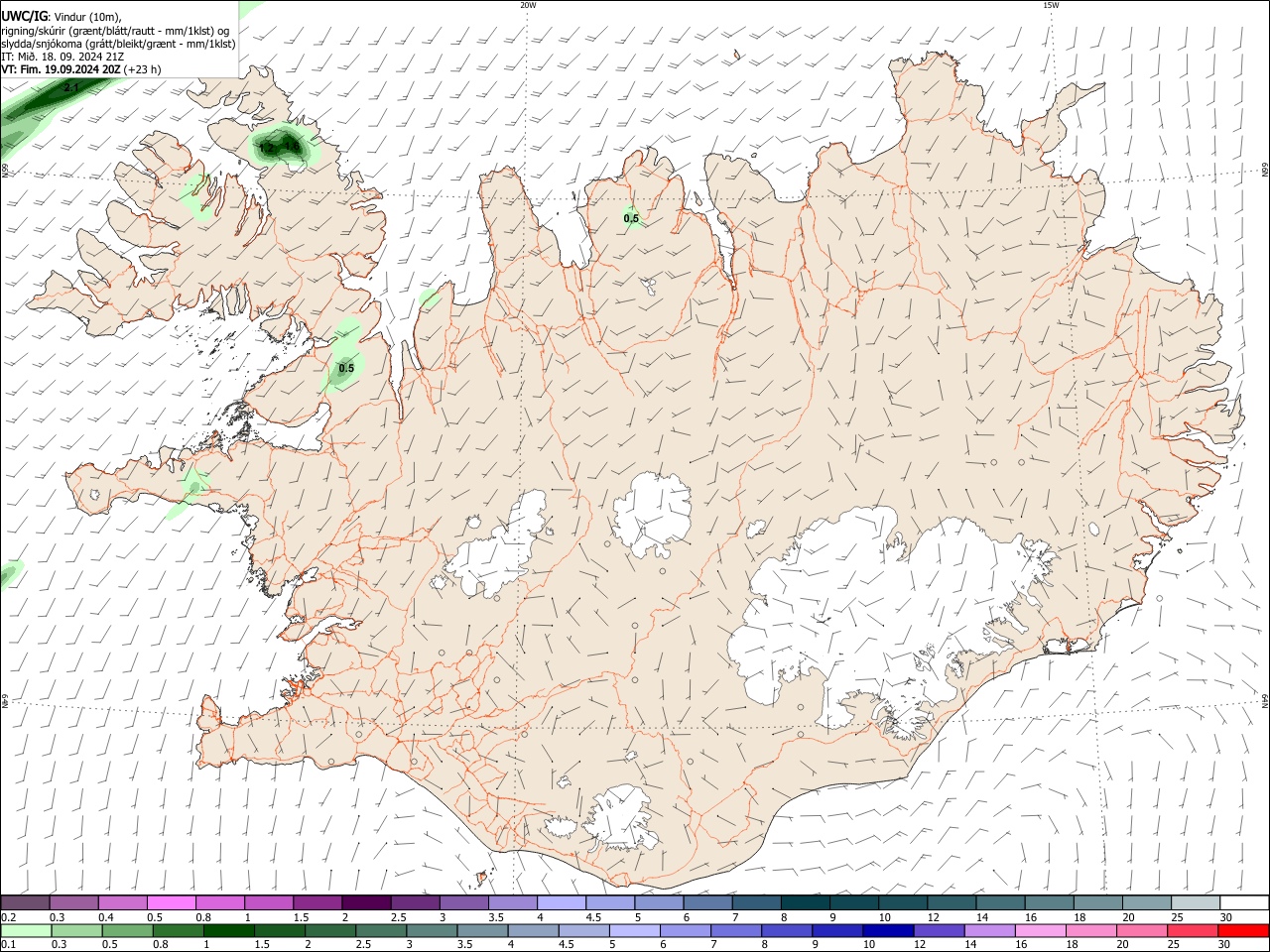
Task: Select the bright pink 0.5–0.8 snow swatch
Action: tap(171, 902)
